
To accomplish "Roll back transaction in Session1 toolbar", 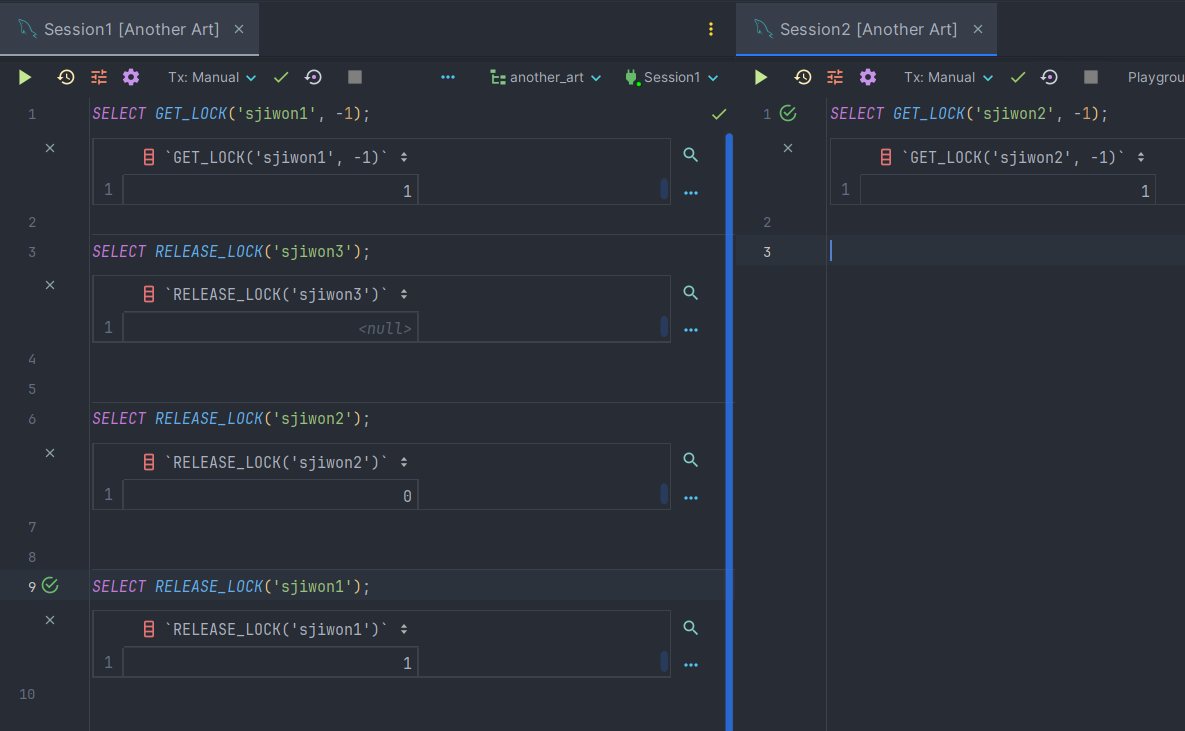I will [313, 77].
